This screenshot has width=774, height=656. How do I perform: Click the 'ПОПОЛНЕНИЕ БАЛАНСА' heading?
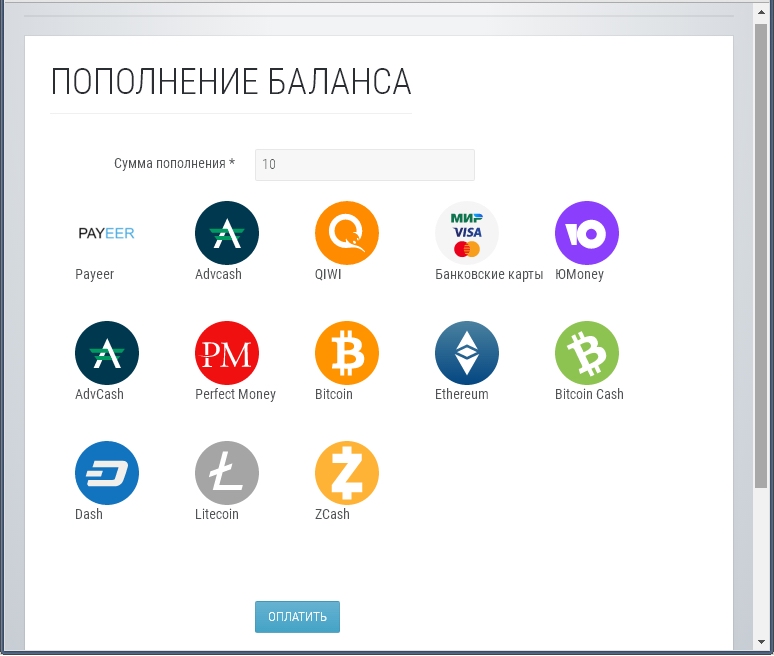(x=231, y=82)
